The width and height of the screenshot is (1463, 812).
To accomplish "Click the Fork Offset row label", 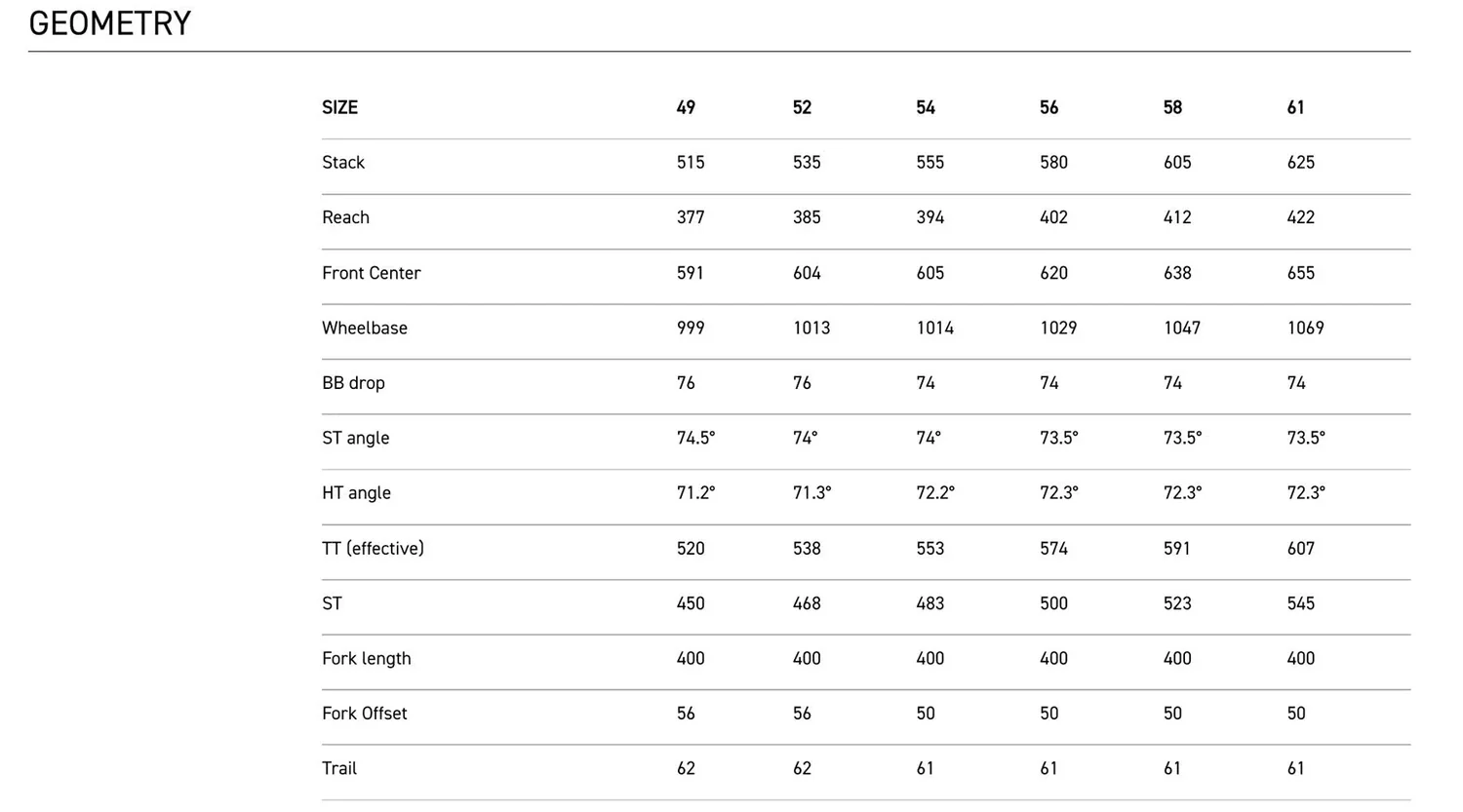I will [364, 714].
